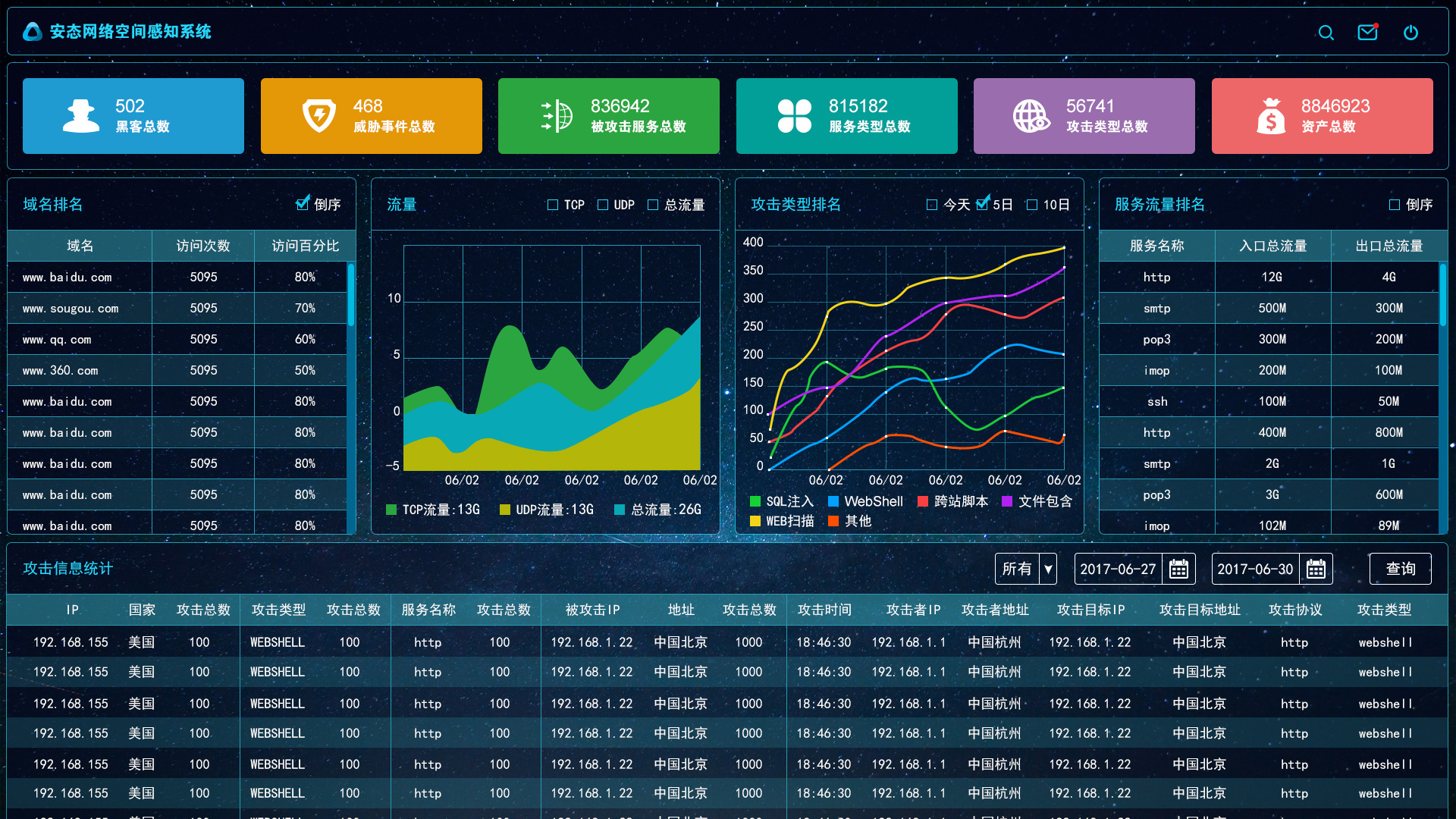Click the globe icon in attack types card
1456x819 pixels.
pyautogui.click(x=1032, y=116)
